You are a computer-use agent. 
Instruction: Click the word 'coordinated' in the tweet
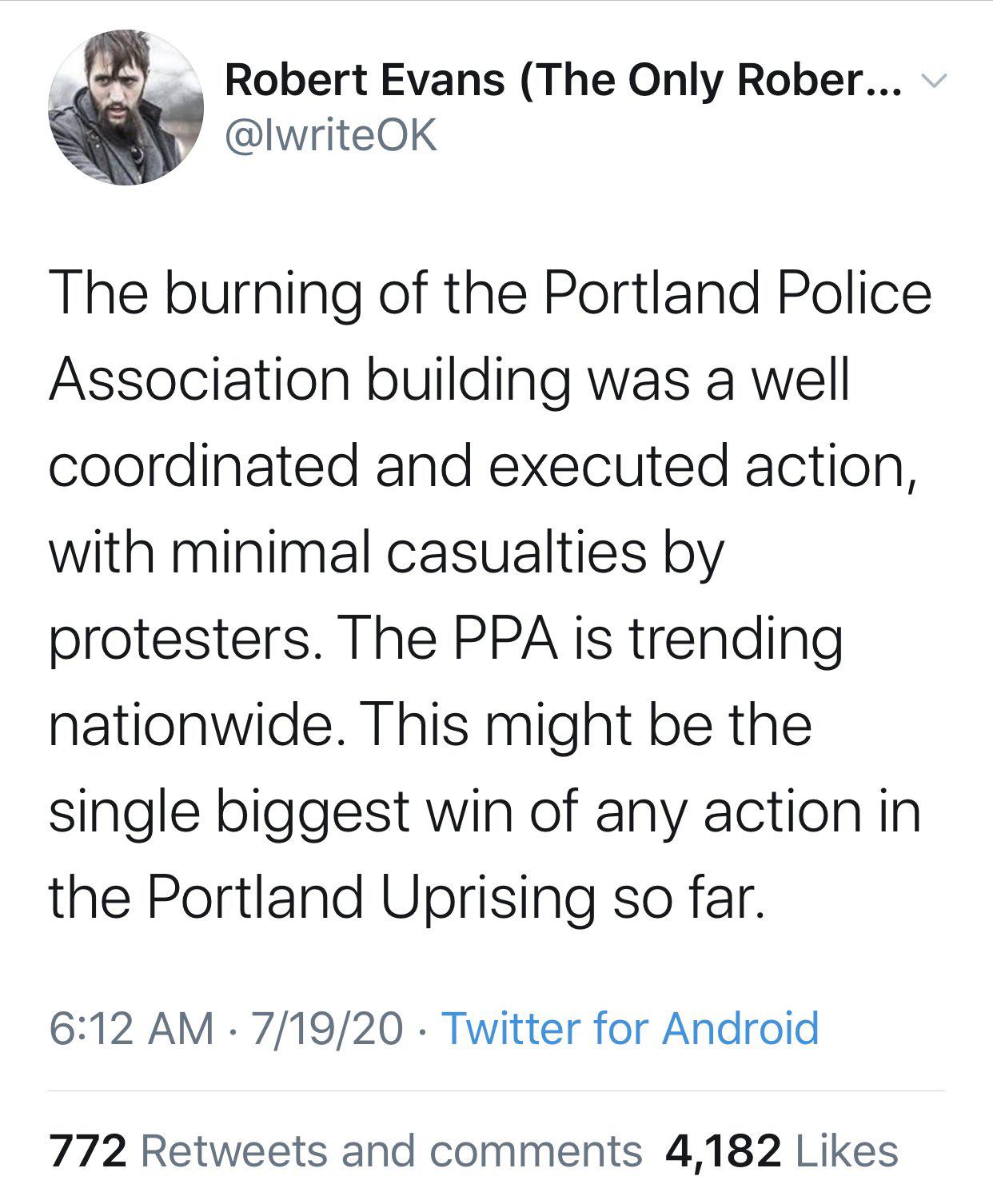point(203,465)
